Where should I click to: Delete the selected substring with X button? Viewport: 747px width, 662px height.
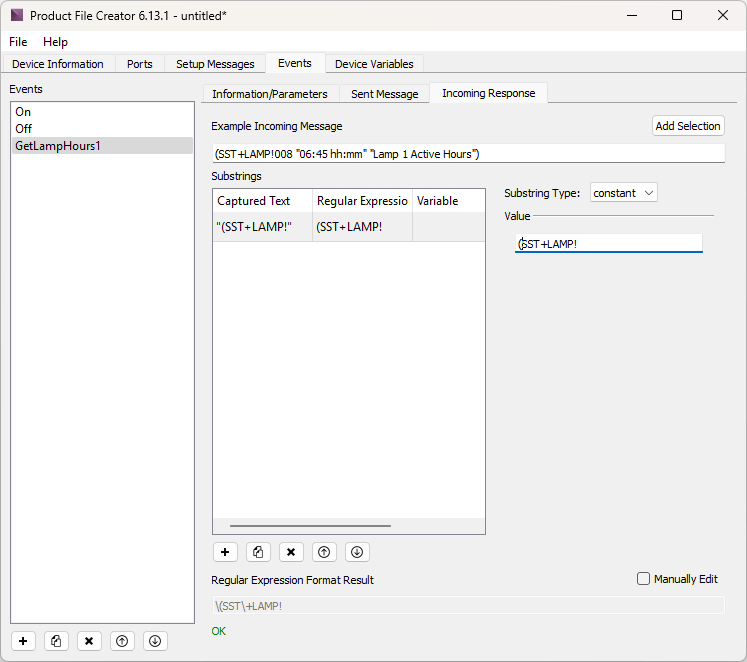tap(291, 552)
